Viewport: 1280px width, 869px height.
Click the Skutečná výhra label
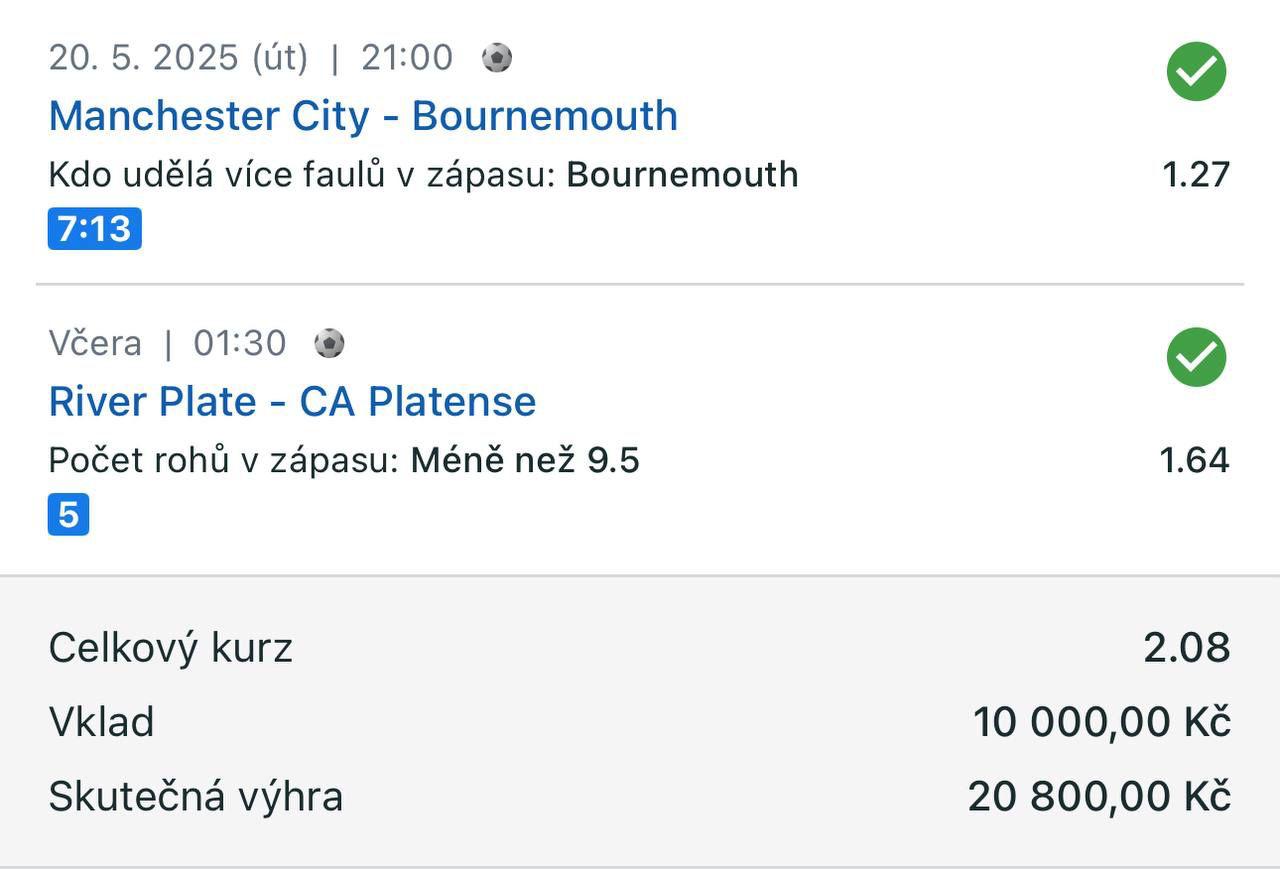[195, 797]
